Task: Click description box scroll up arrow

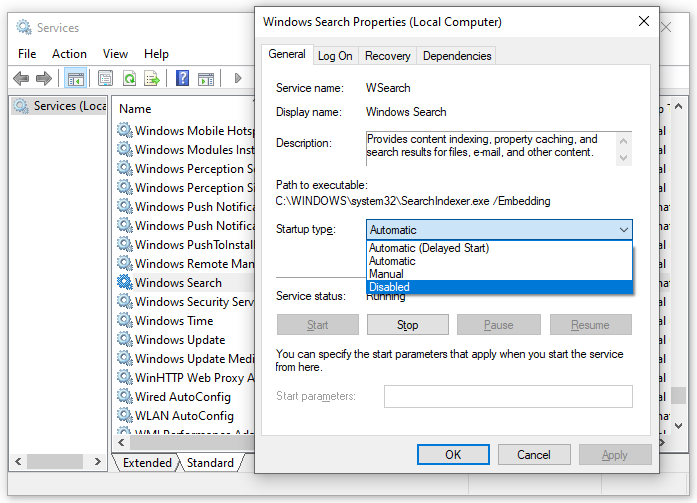Action: (x=624, y=141)
